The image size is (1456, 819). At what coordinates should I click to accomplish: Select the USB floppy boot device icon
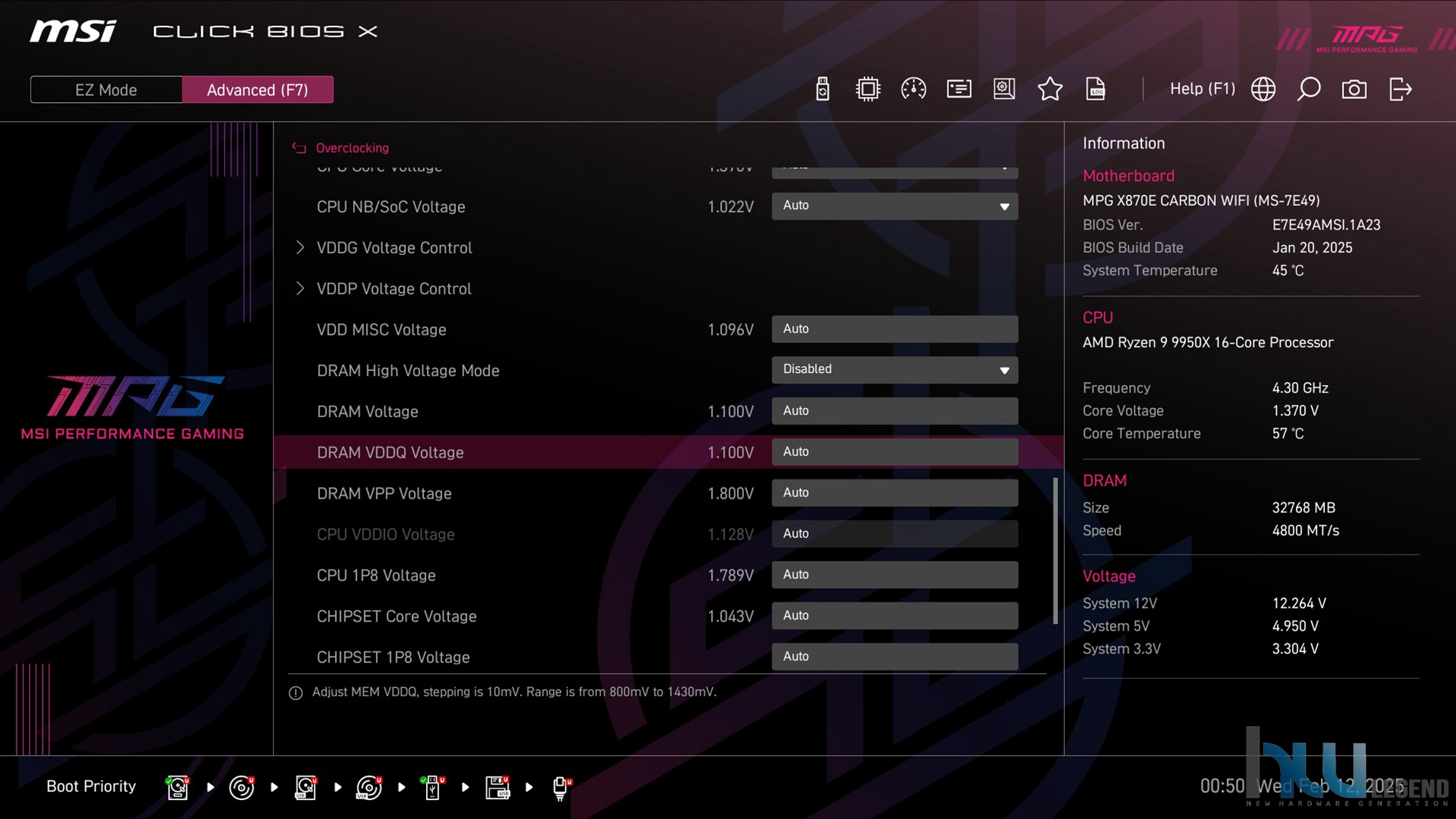coord(497,787)
